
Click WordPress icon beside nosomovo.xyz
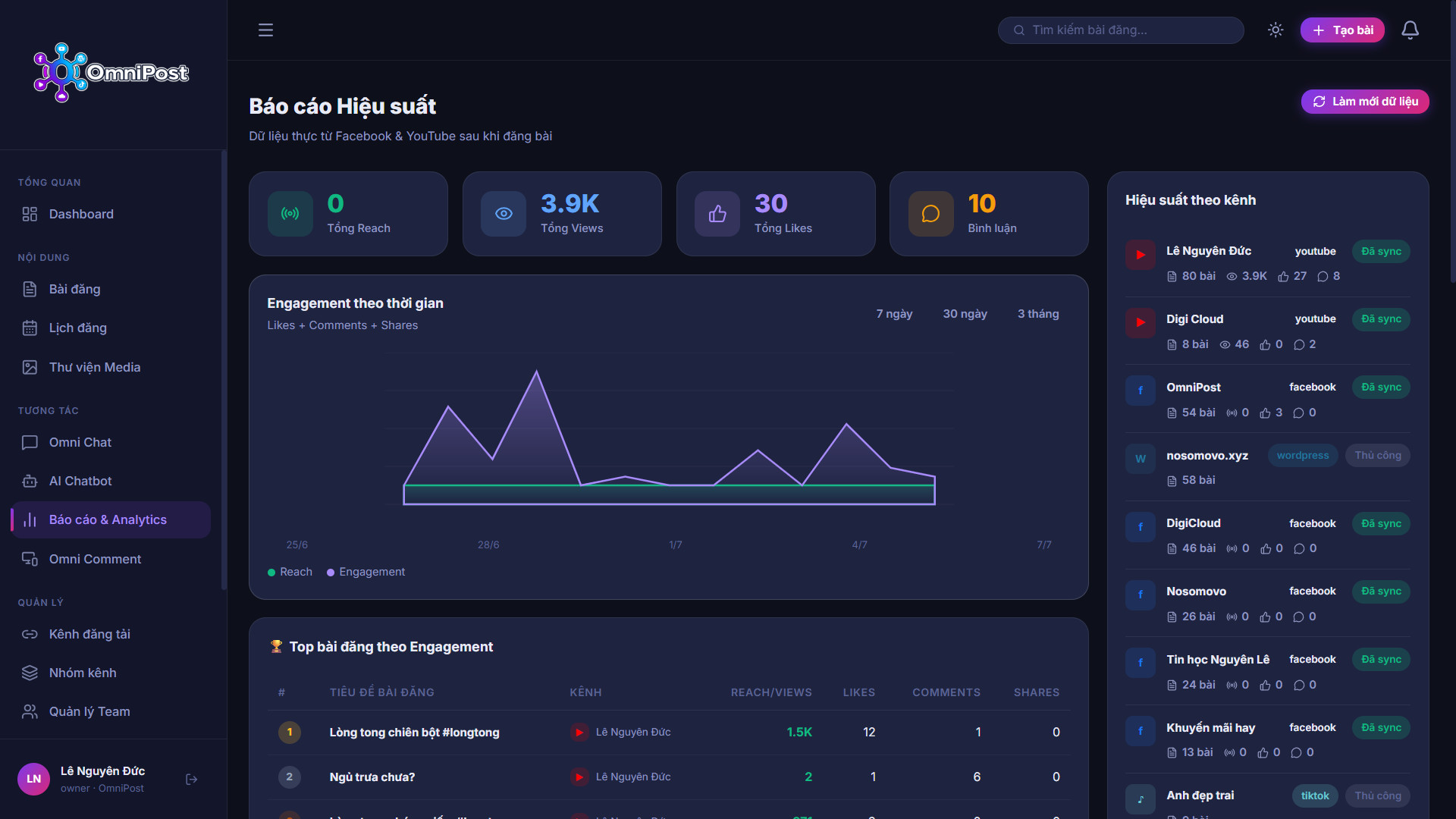click(1141, 459)
